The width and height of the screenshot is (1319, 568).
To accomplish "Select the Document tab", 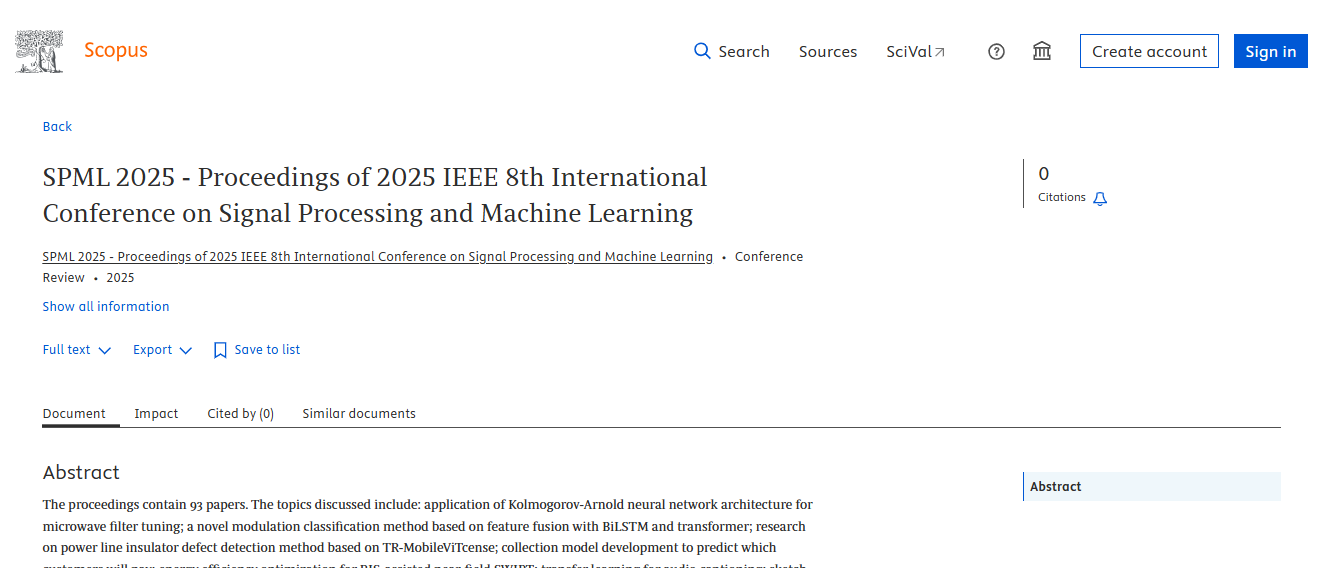I will point(74,413).
